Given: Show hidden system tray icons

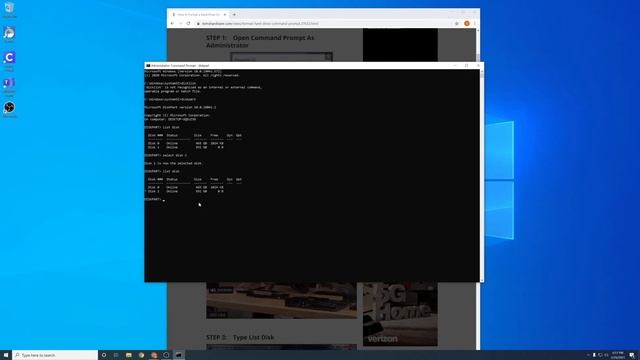Looking at the screenshot, I should click(588, 355).
